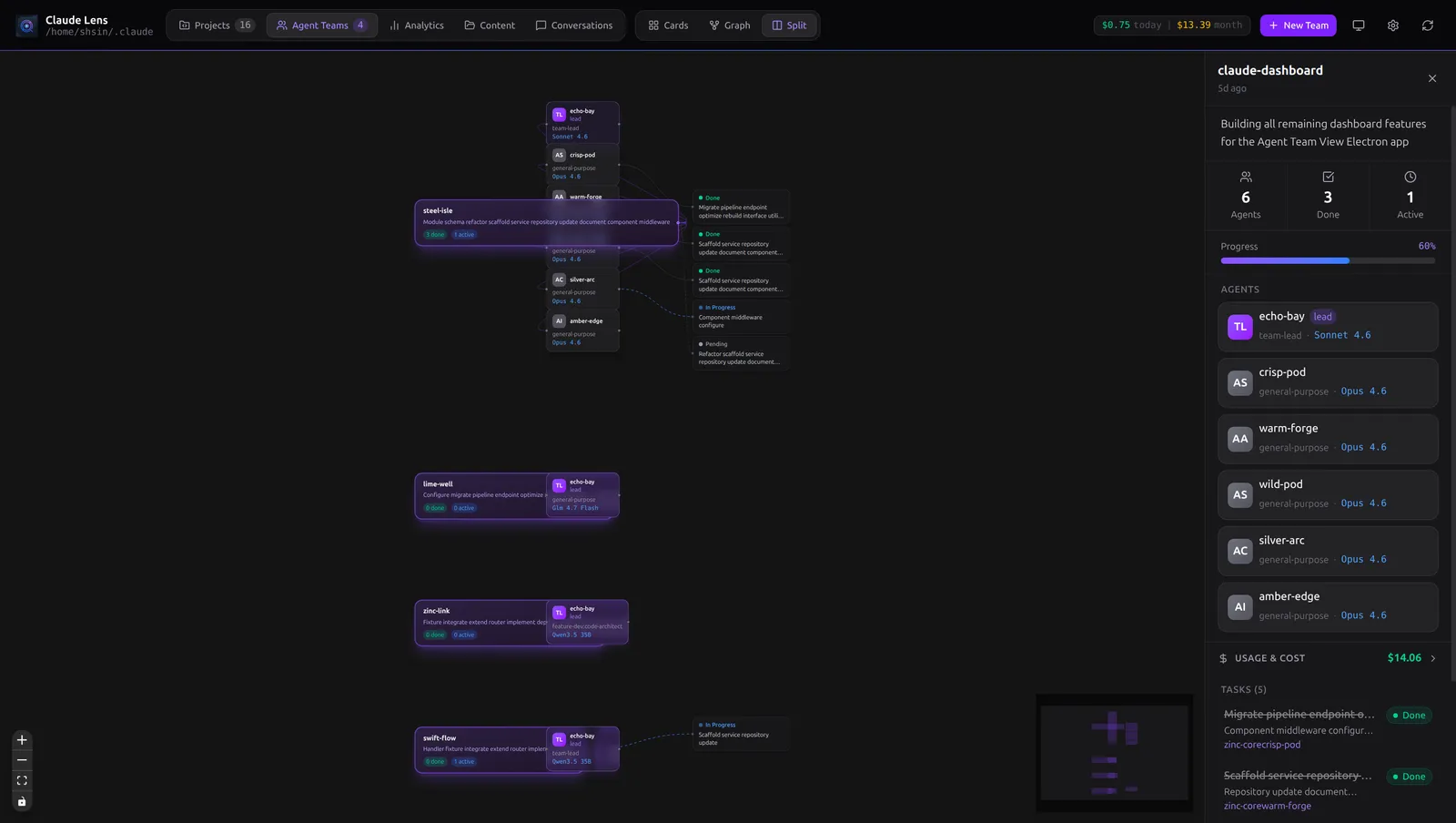Zoom in on the graph canvas
Image resolution: width=1456 pixels, height=823 pixels.
pos(22,740)
